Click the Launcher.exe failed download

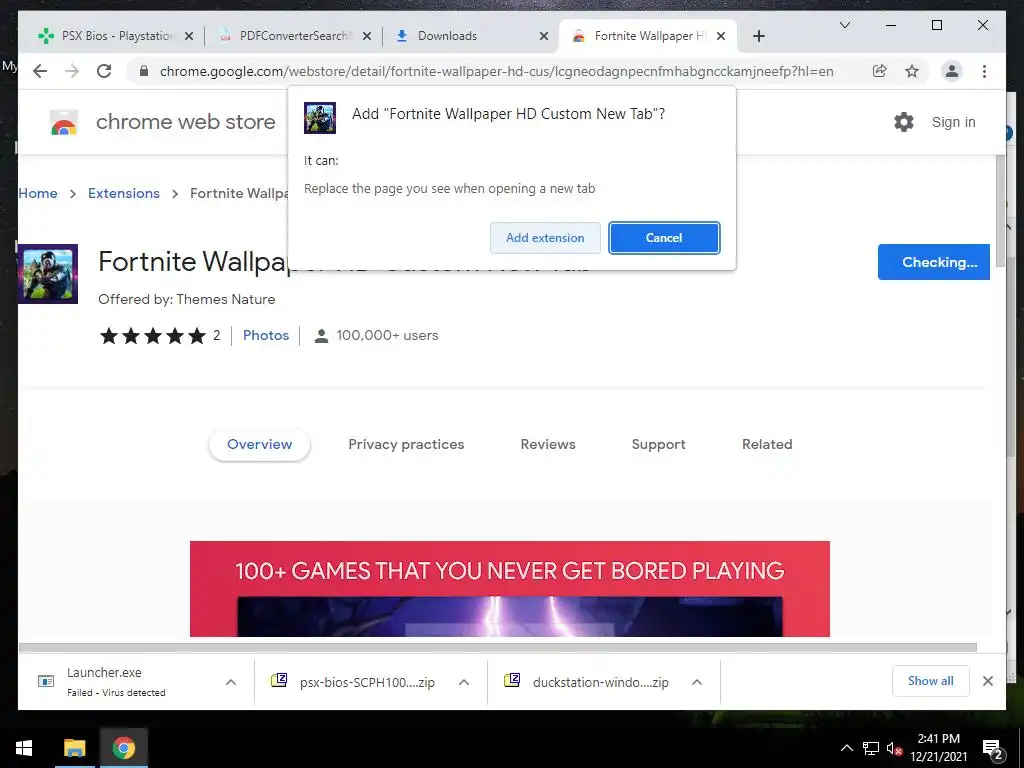(116, 682)
